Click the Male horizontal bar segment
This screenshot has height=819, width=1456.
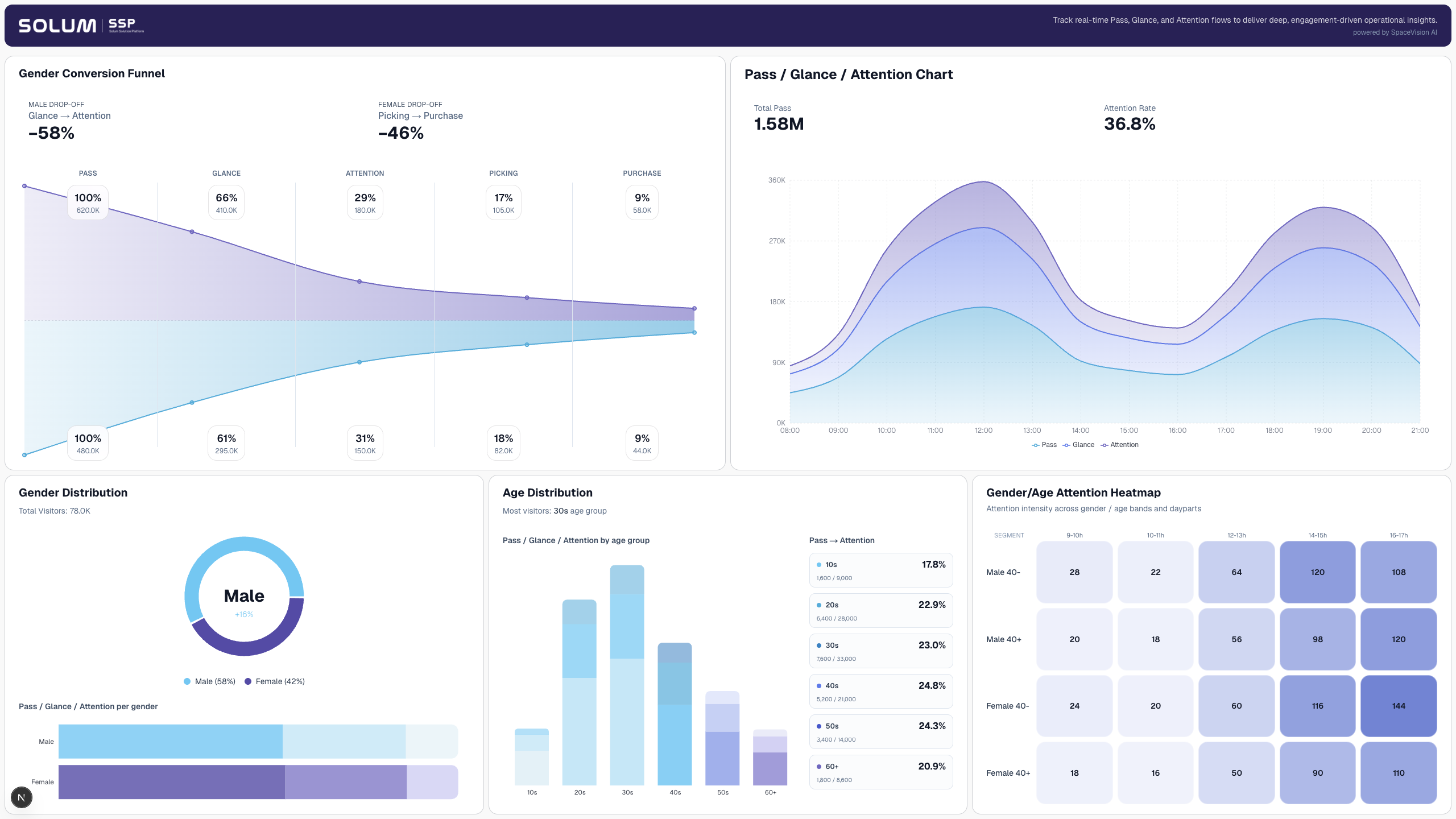pyautogui.click(x=171, y=741)
